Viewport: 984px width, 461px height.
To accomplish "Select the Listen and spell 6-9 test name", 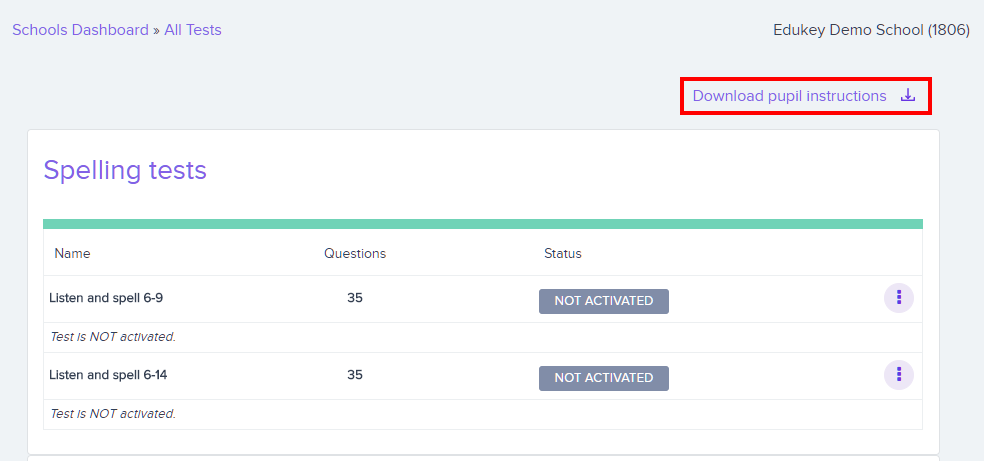I will coord(106,298).
